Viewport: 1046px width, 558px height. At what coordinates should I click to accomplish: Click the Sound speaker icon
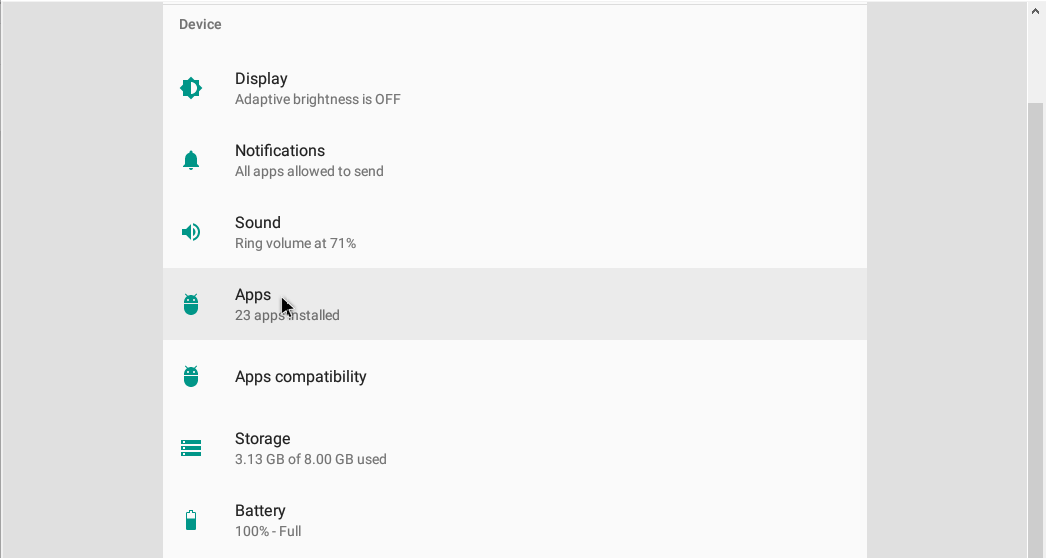click(191, 232)
